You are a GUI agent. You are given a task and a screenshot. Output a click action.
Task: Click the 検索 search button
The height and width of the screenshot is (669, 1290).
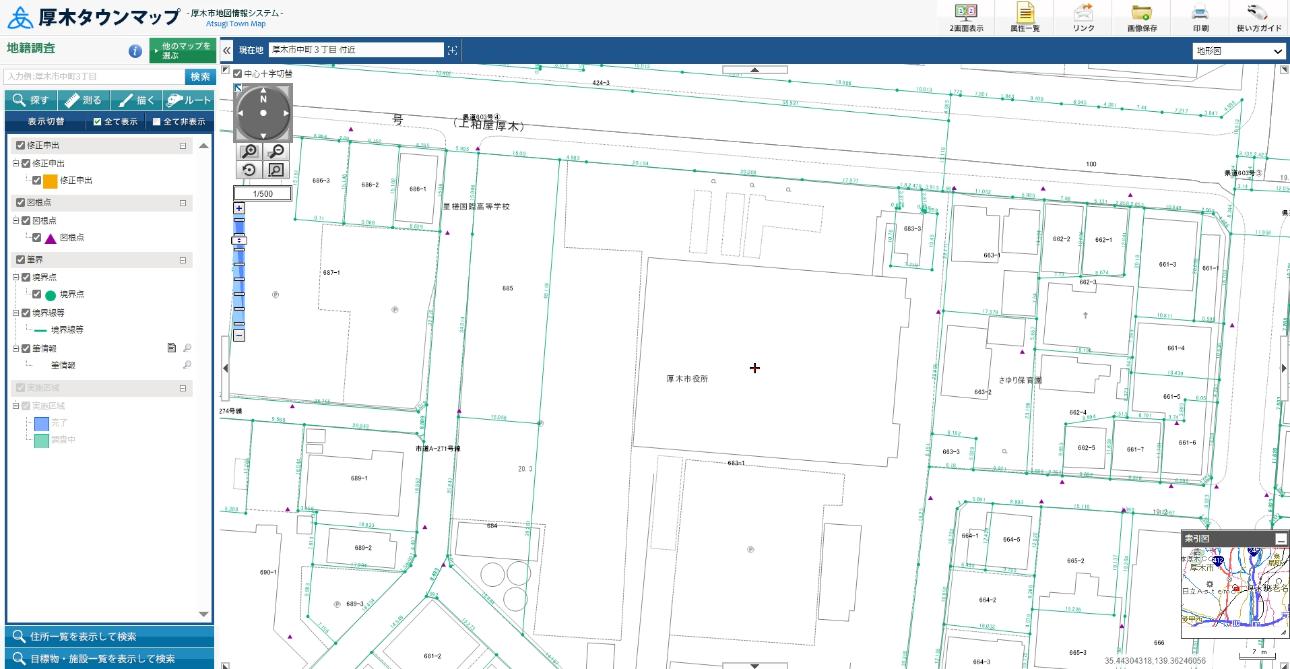pos(199,76)
